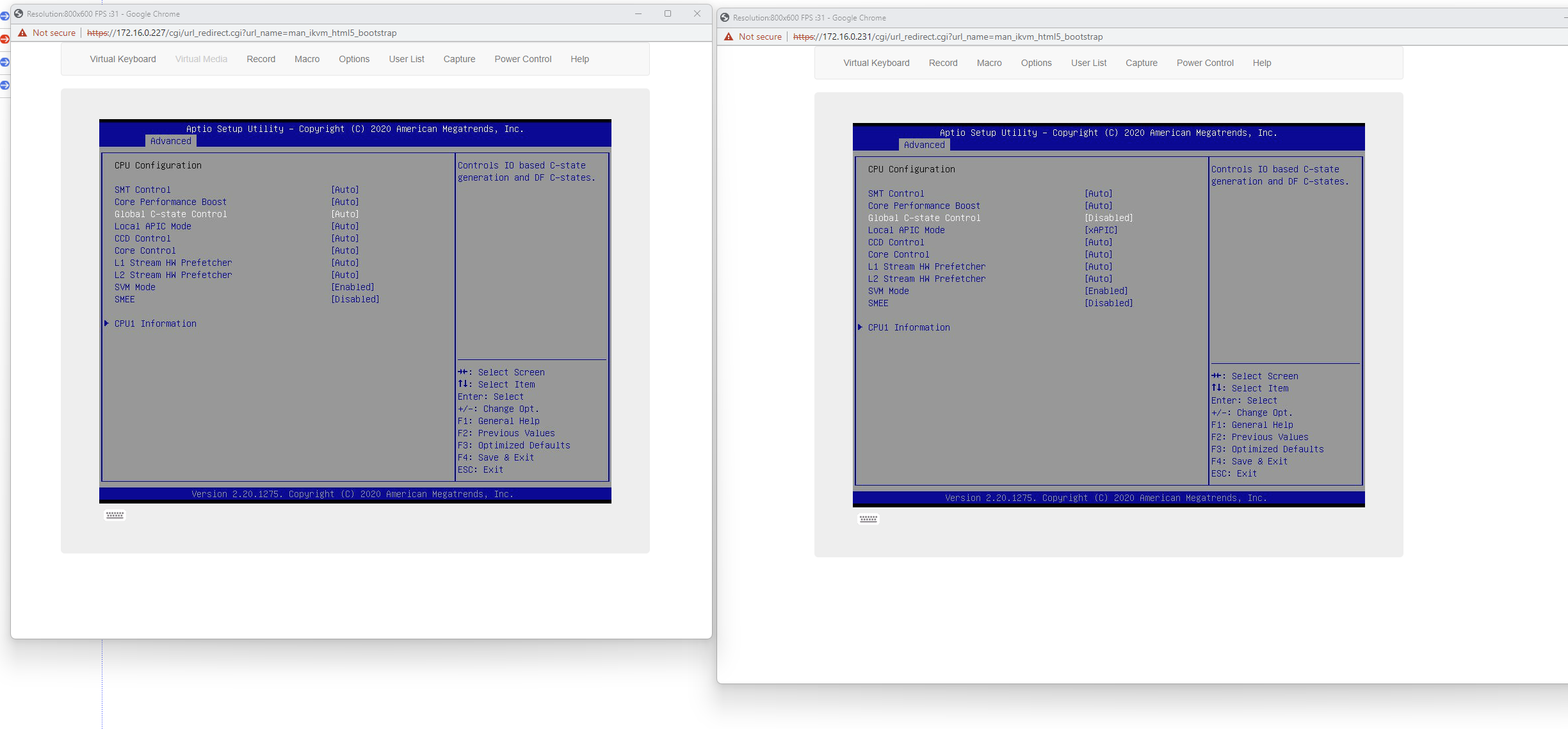The width and height of the screenshot is (1568, 729).
Task: Click SMT Control setting in right BIOS
Action: pyautogui.click(x=896, y=193)
